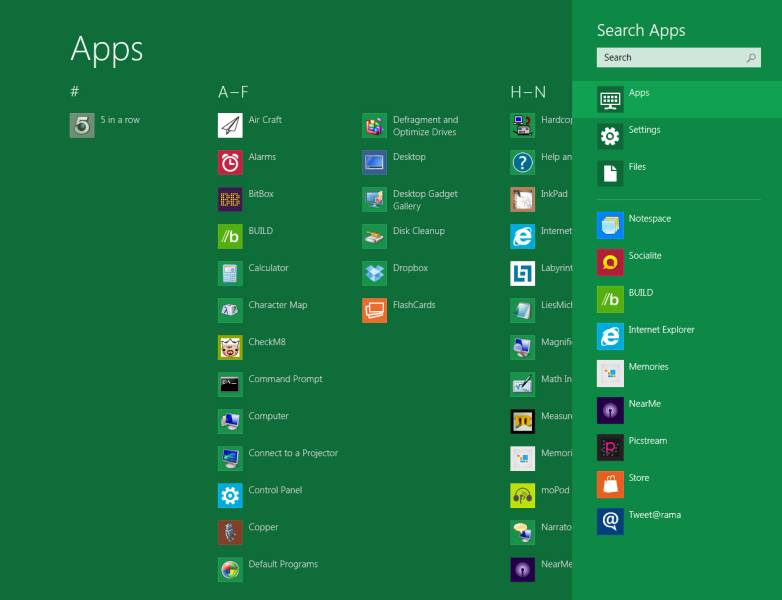Image resolution: width=782 pixels, height=600 pixels.
Task: Launch the Command Prompt icon
Action: click(230, 385)
